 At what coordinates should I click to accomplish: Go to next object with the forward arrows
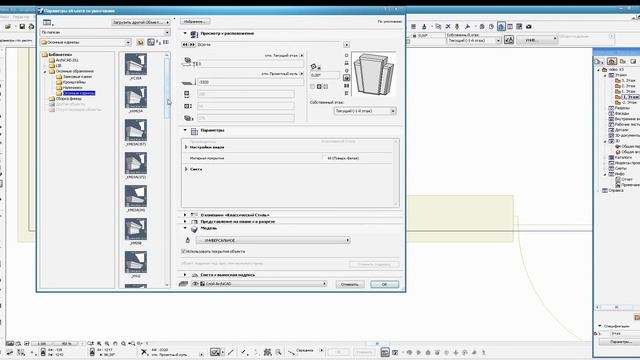(192, 44)
